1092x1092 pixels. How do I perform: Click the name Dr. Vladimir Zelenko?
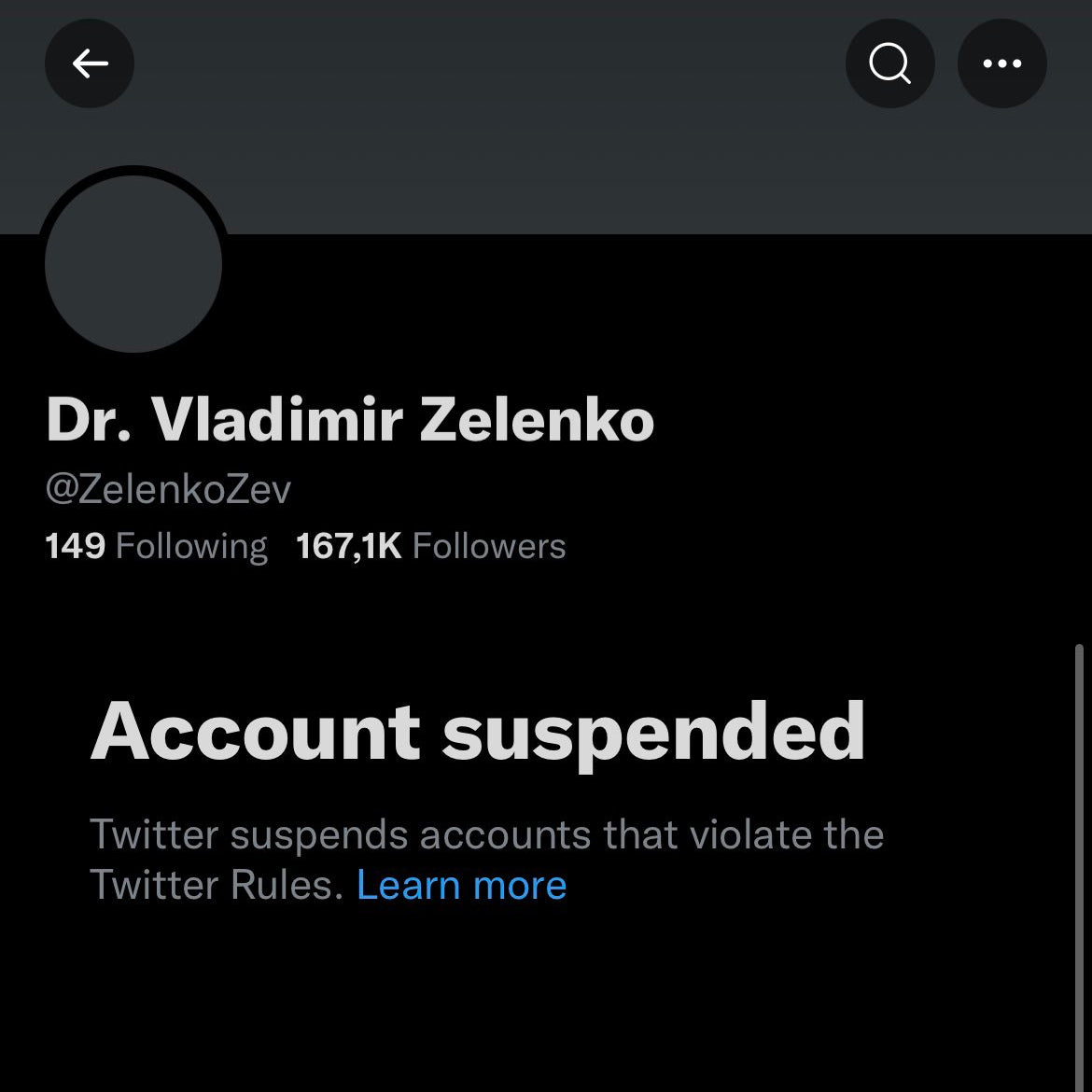coord(350,420)
